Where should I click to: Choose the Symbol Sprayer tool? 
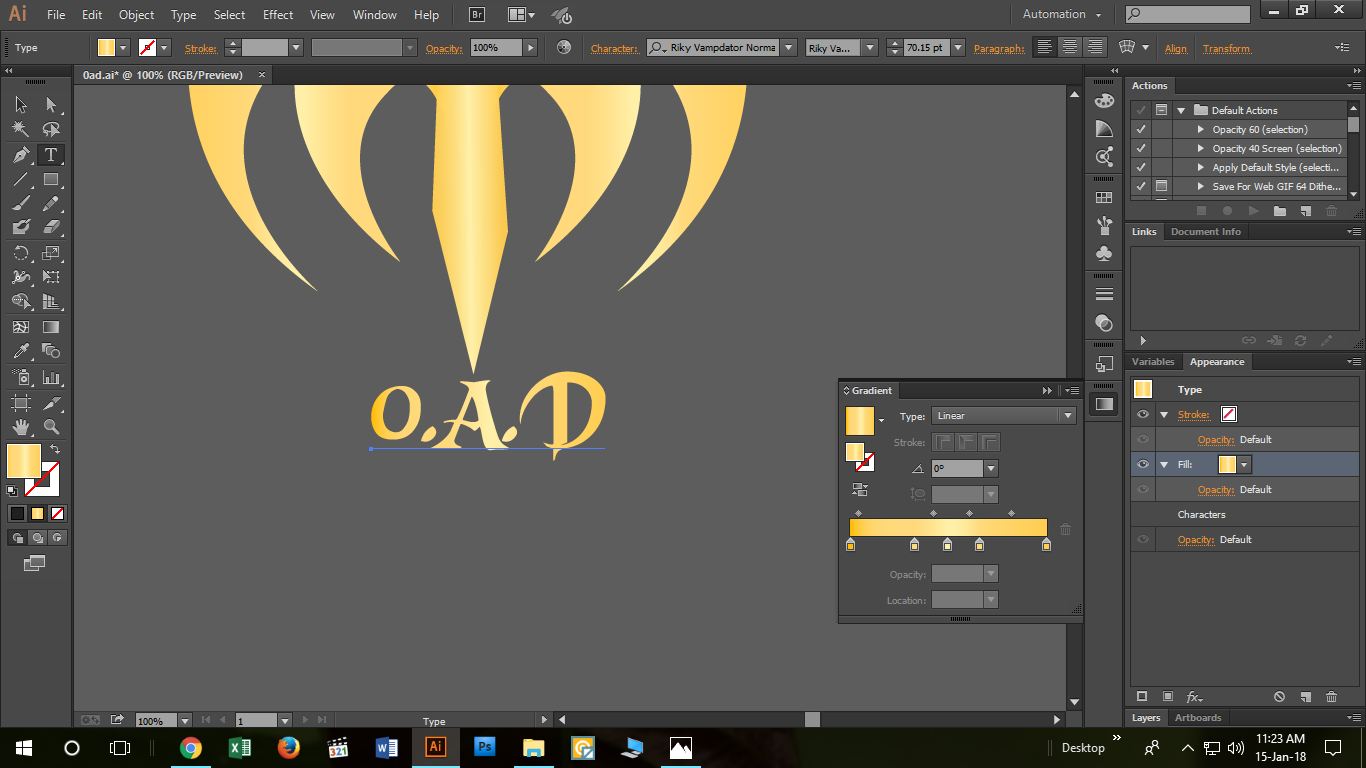coord(21,377)
